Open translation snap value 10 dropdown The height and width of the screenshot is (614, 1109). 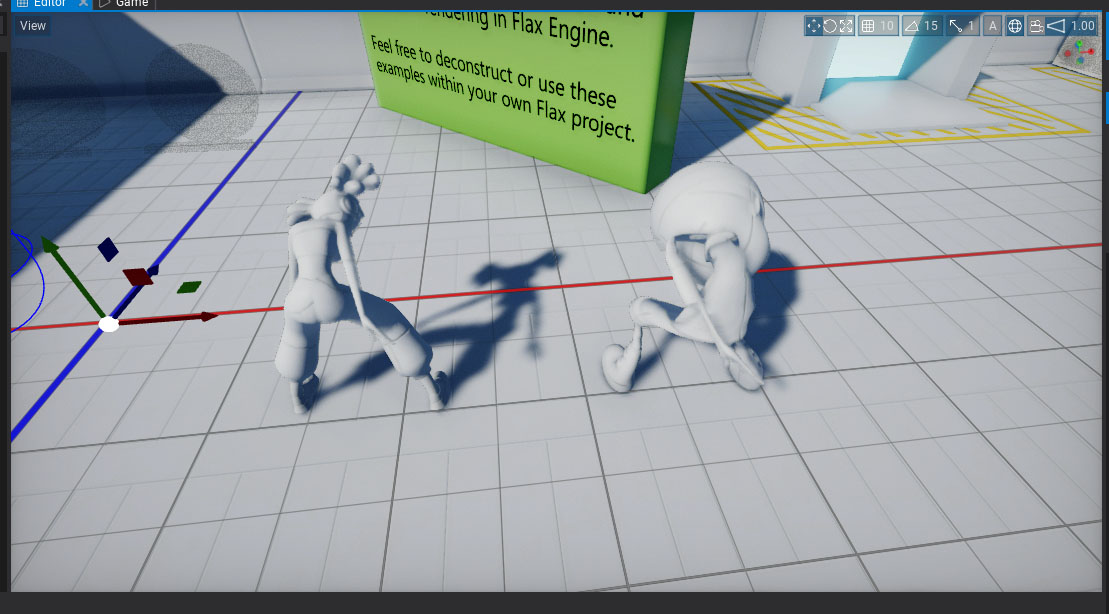coord(887,26)
